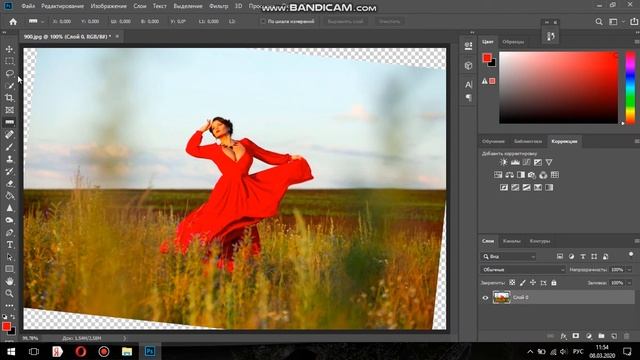Open the Ruler tool preset picker
The image size is (640, 360).
(x=36, y=21)
